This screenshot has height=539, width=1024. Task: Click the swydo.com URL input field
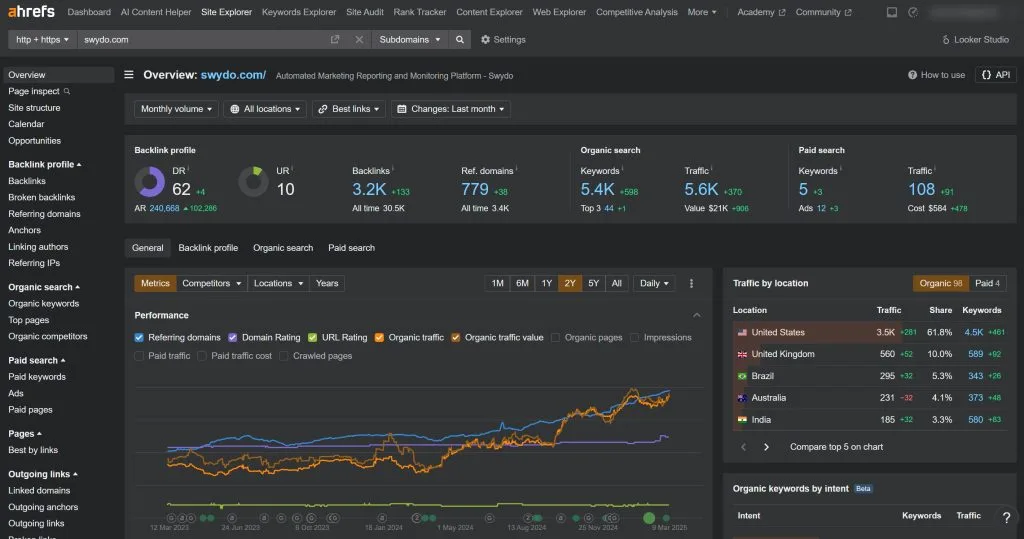[x=202, y=39]
